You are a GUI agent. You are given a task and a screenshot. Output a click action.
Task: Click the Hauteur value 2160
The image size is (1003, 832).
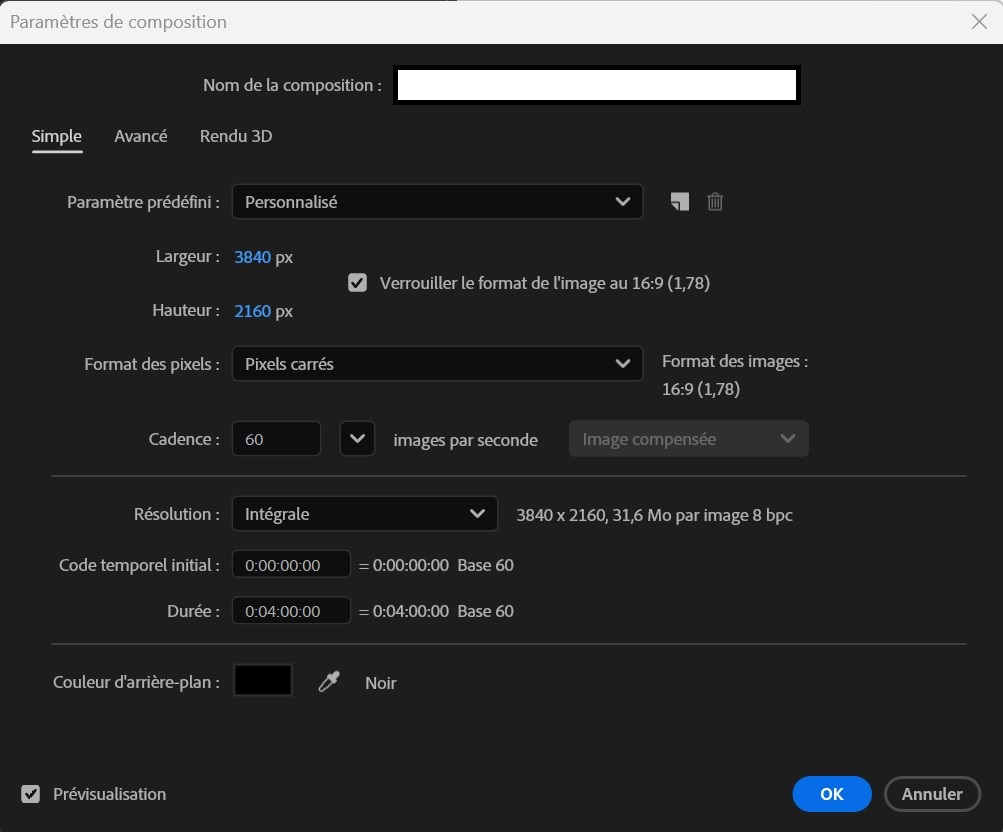coord(252,311)
